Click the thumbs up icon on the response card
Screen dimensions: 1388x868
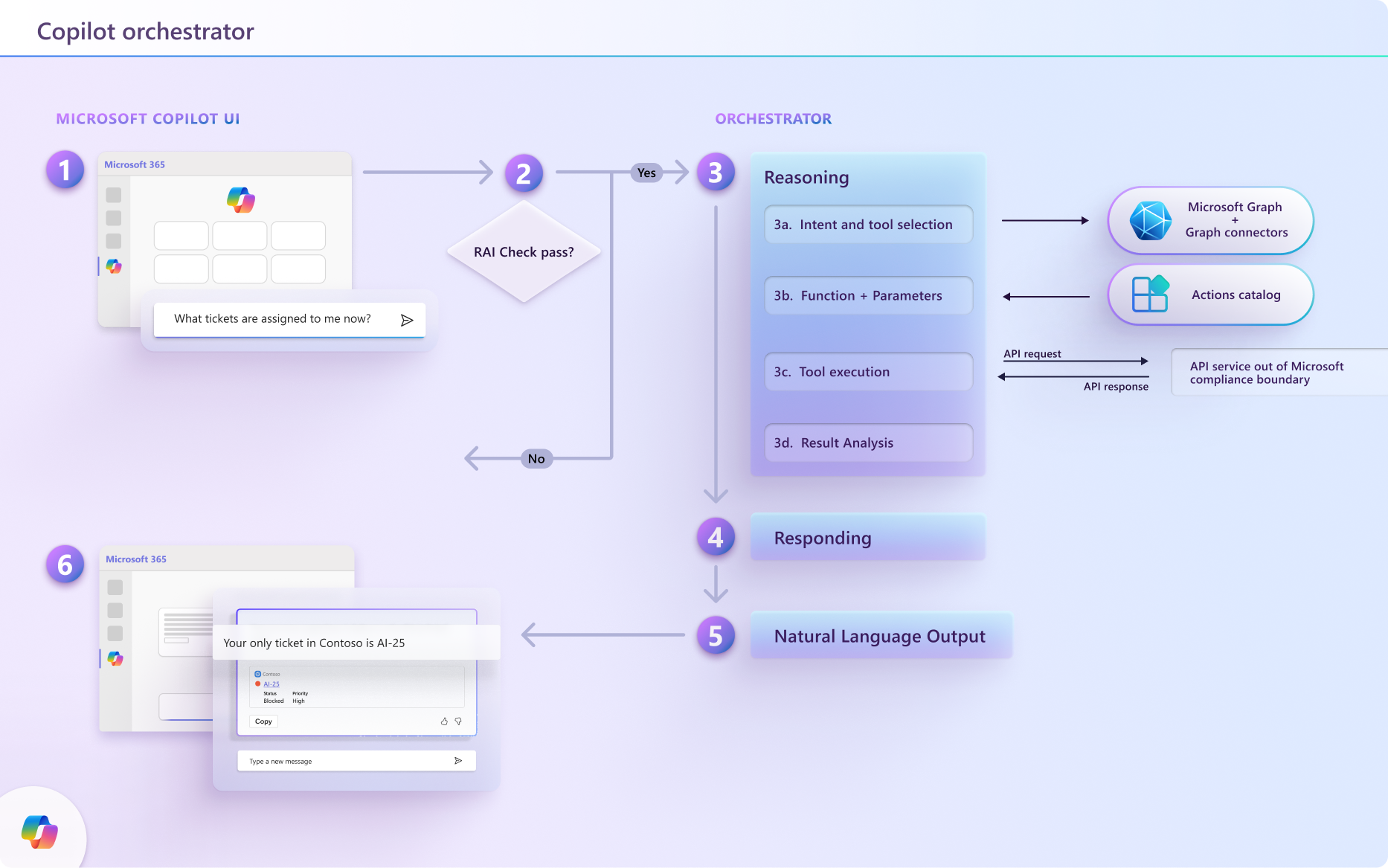tap(444, 721)
